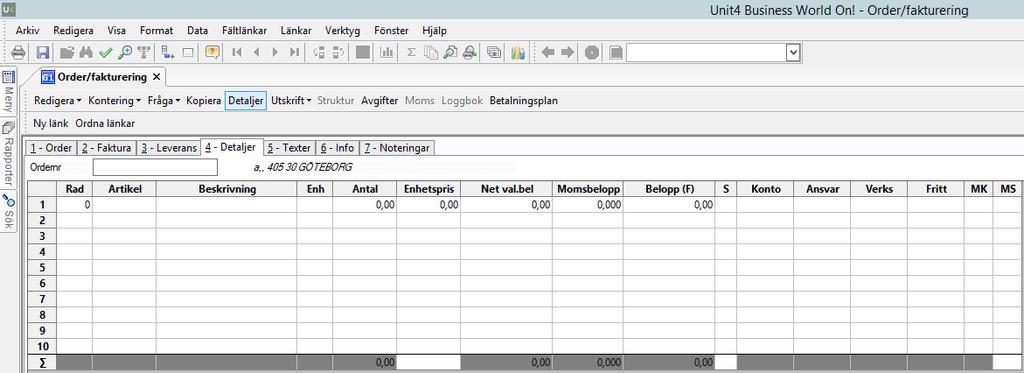Click the binoculars find icon

point(87,53)
